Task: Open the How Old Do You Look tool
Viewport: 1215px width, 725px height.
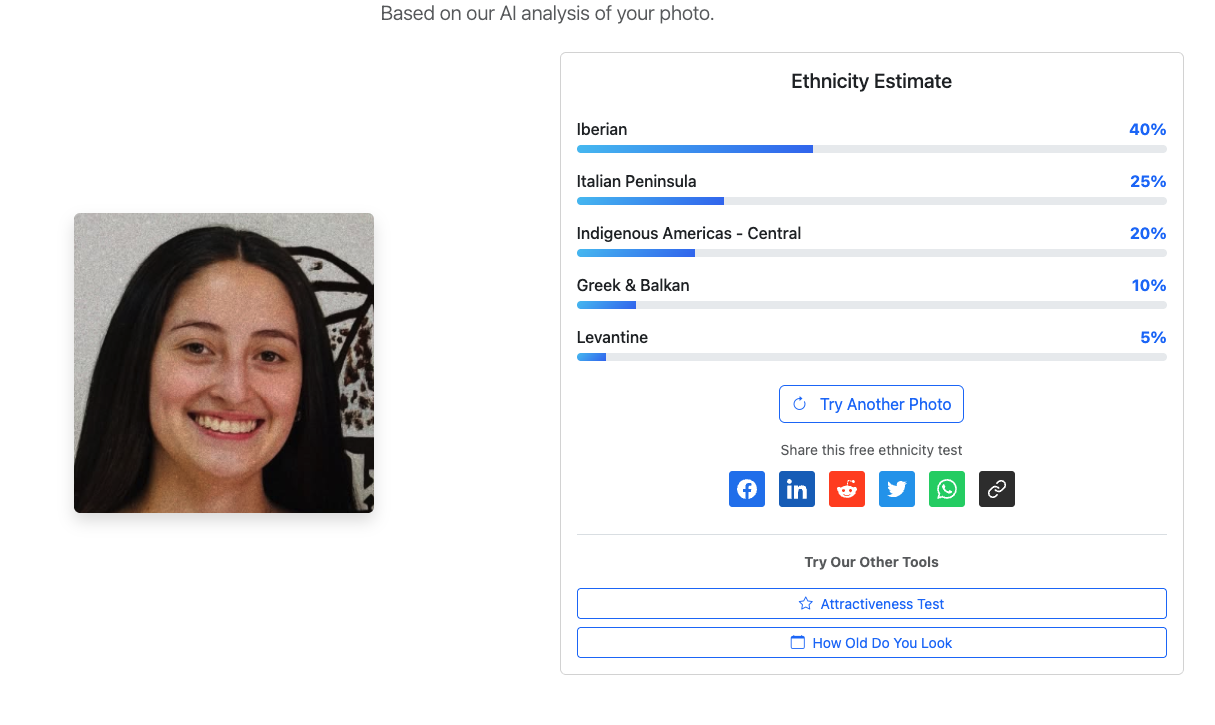Action: (871, 643)
